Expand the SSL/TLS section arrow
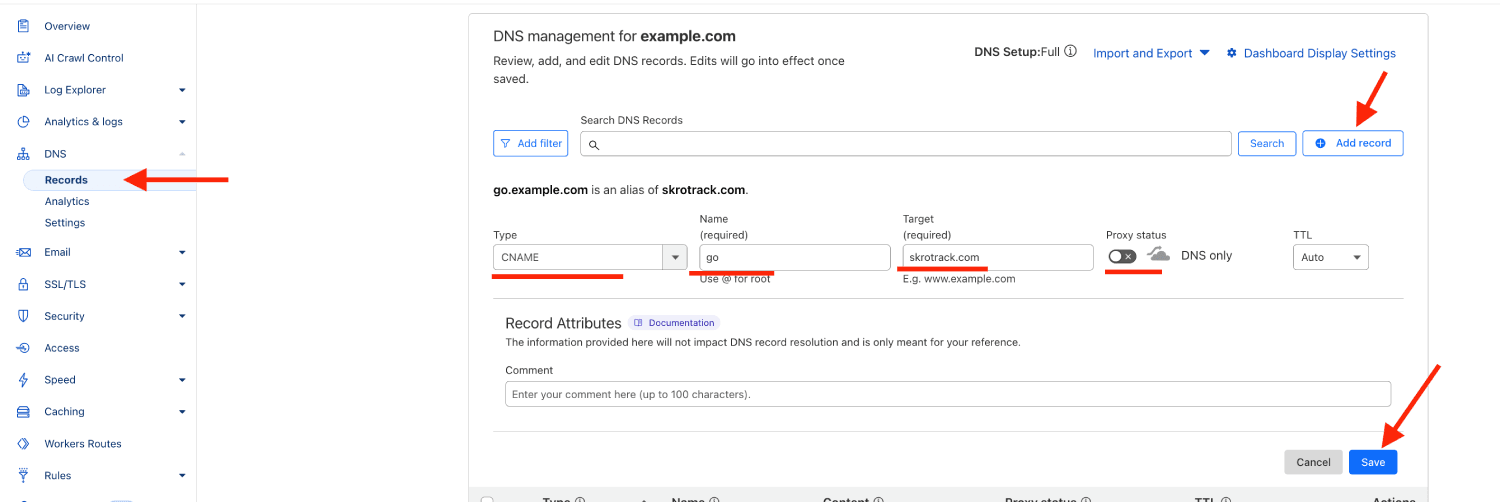 tap(182, 284)
